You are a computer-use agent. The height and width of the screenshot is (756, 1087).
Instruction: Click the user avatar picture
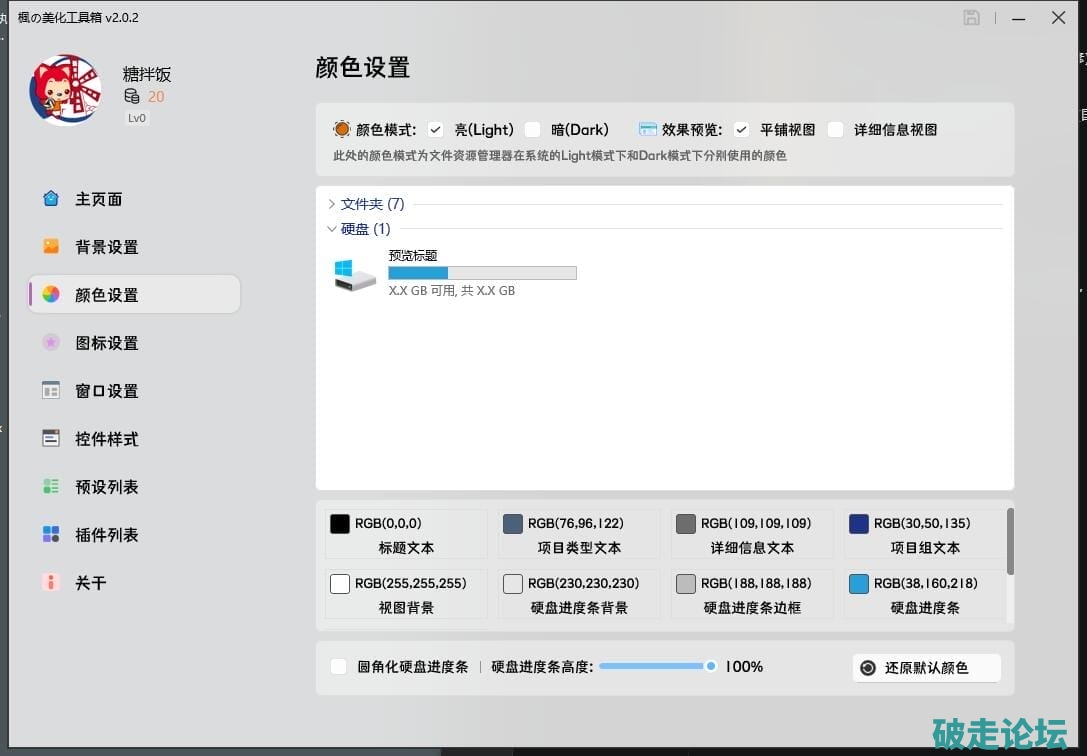[65, 89]
